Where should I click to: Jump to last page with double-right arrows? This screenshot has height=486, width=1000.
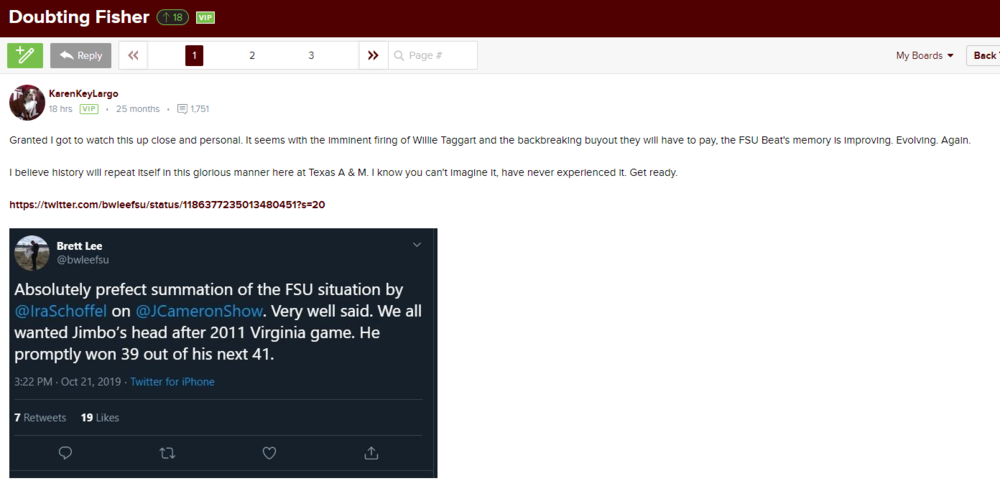pos(373,56)
